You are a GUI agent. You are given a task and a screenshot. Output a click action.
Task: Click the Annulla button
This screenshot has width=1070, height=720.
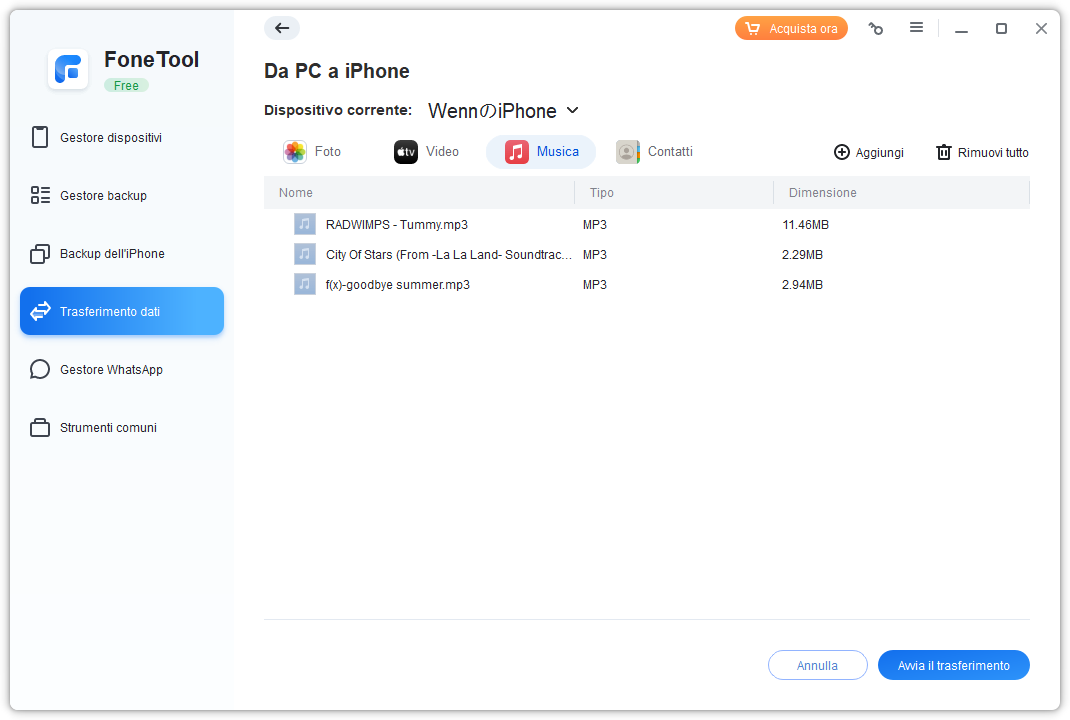(817, 665)
